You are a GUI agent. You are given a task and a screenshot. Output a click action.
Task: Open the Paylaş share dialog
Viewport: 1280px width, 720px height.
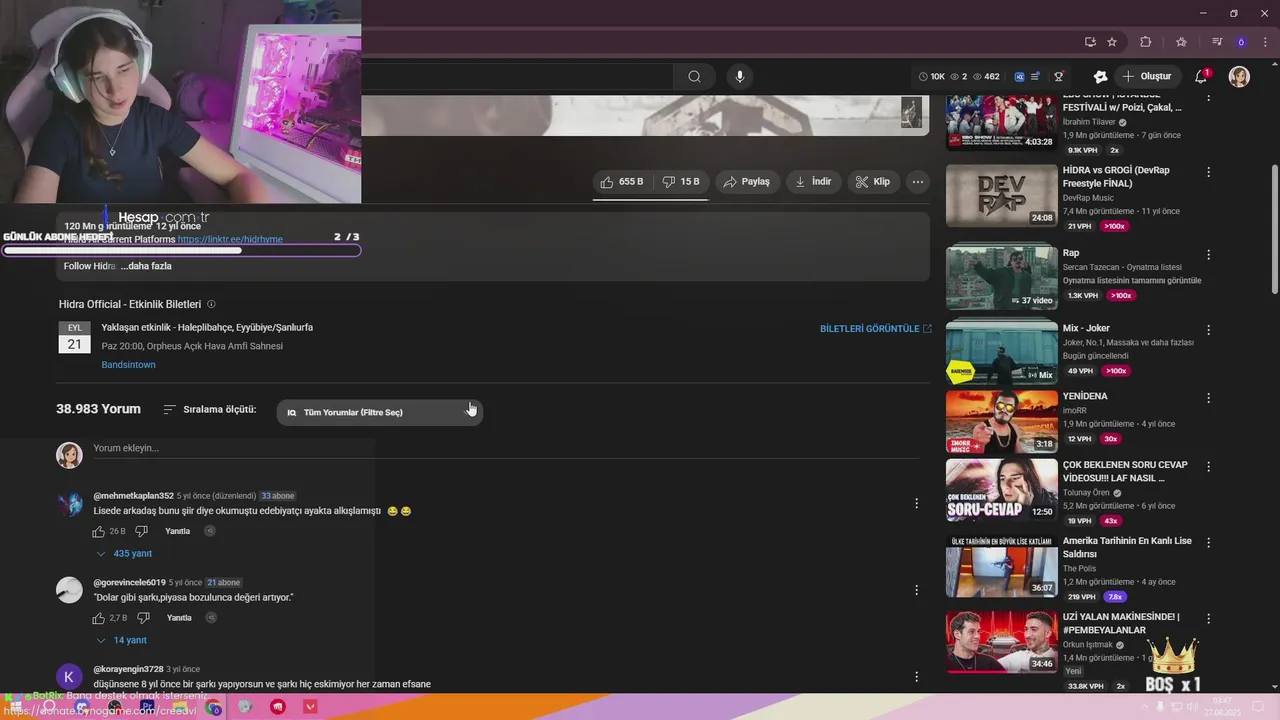tap(746, 182)
